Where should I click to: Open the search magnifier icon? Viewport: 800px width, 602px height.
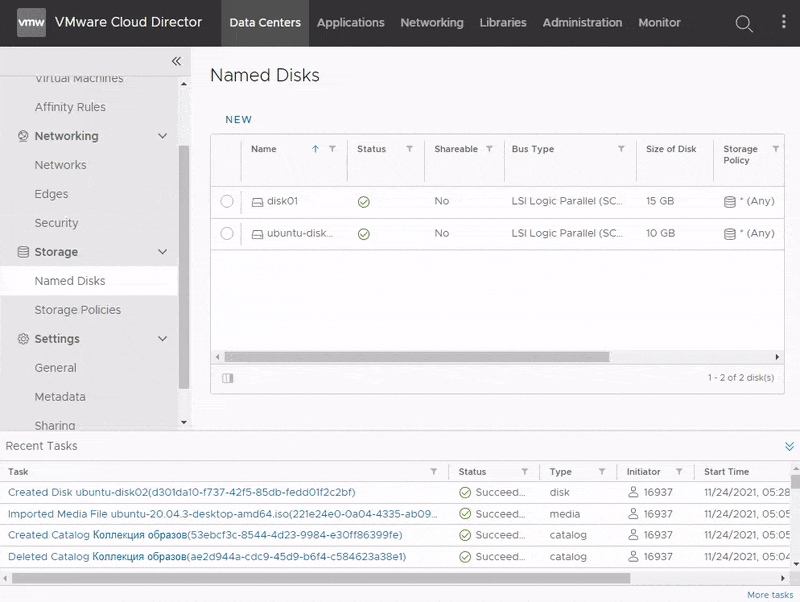(744, 23)
